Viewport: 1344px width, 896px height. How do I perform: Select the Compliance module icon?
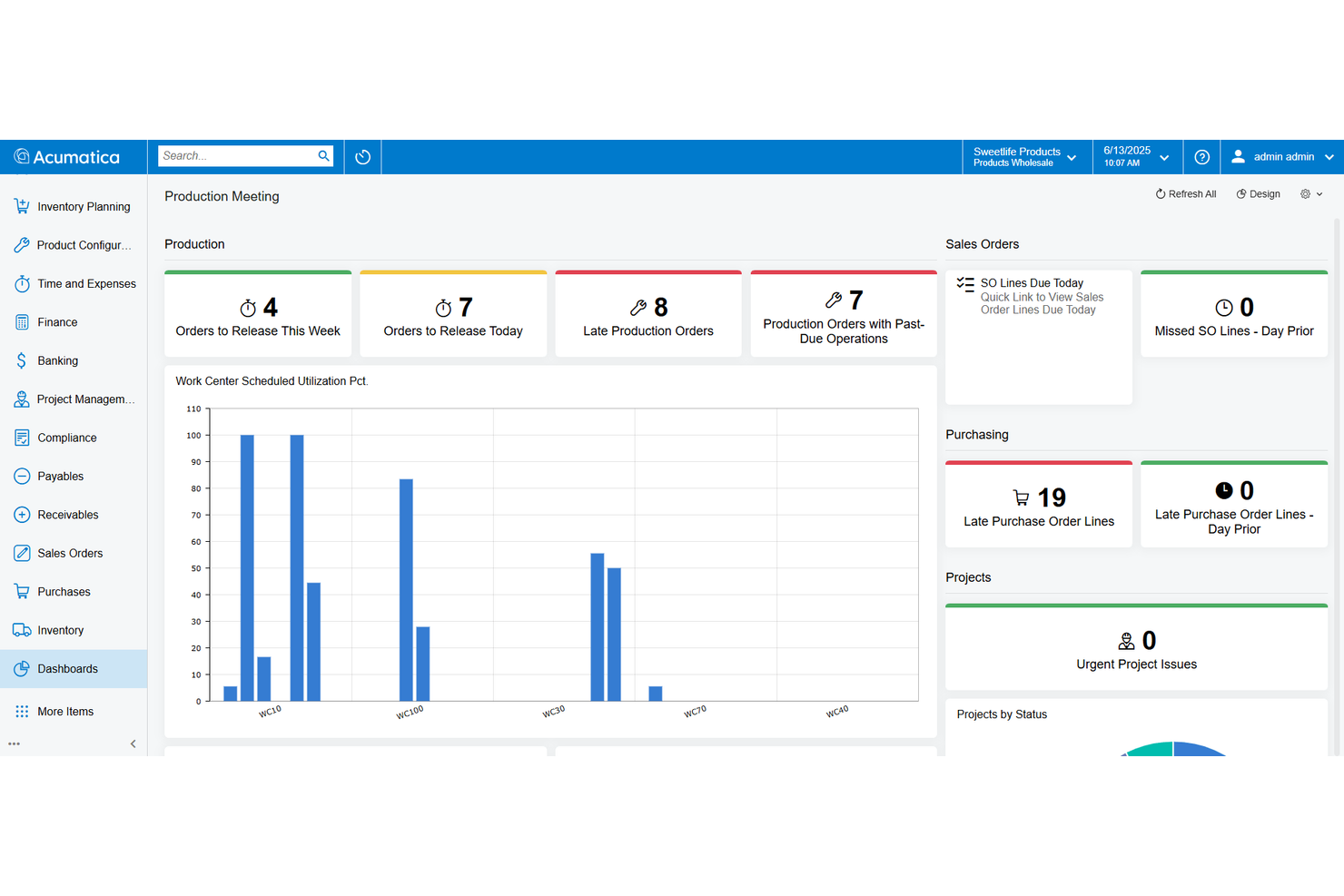[22, 437]
